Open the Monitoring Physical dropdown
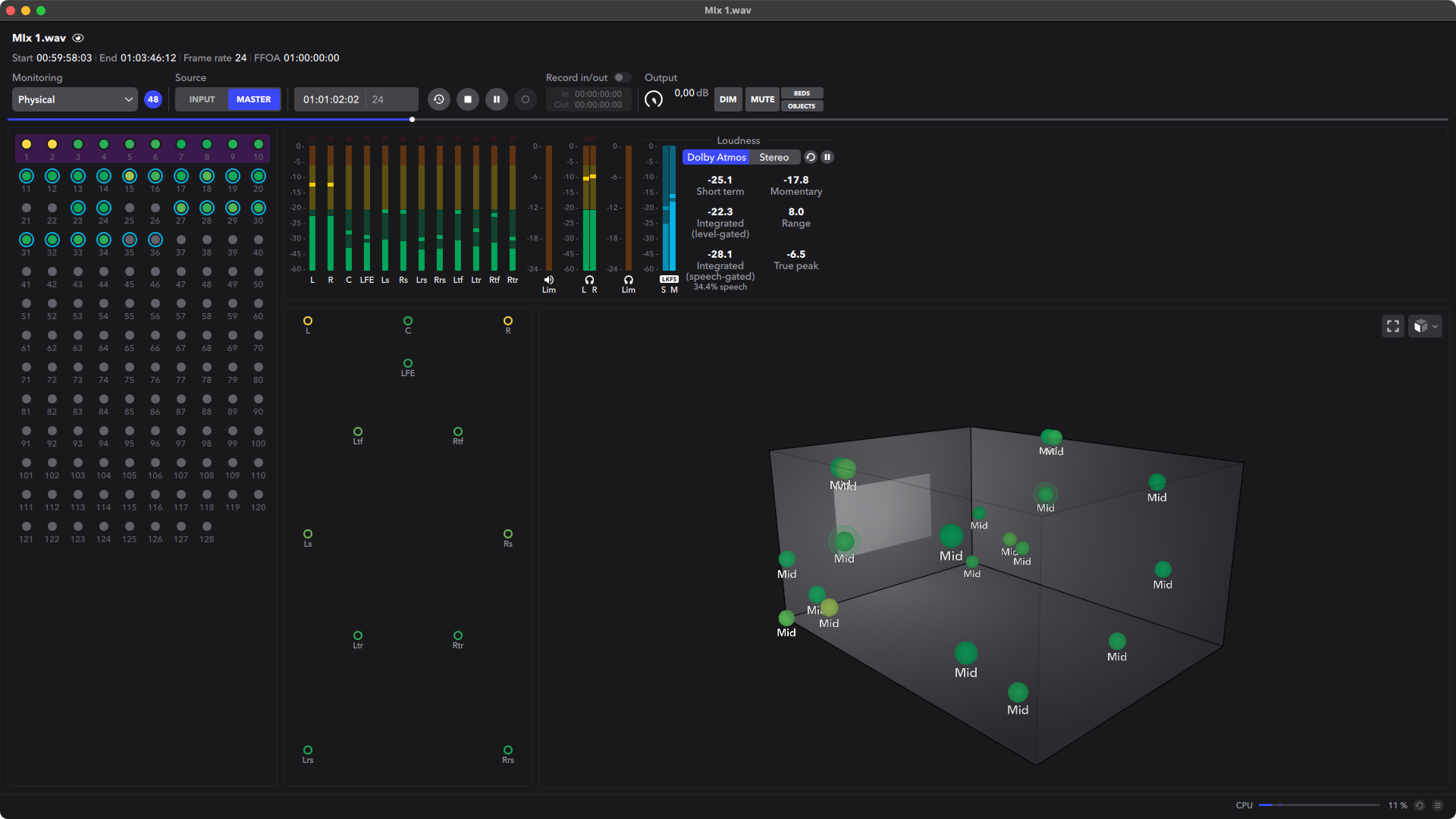Image resolution: width=1456 pixels, height=819 pixels. click(74, 99)
